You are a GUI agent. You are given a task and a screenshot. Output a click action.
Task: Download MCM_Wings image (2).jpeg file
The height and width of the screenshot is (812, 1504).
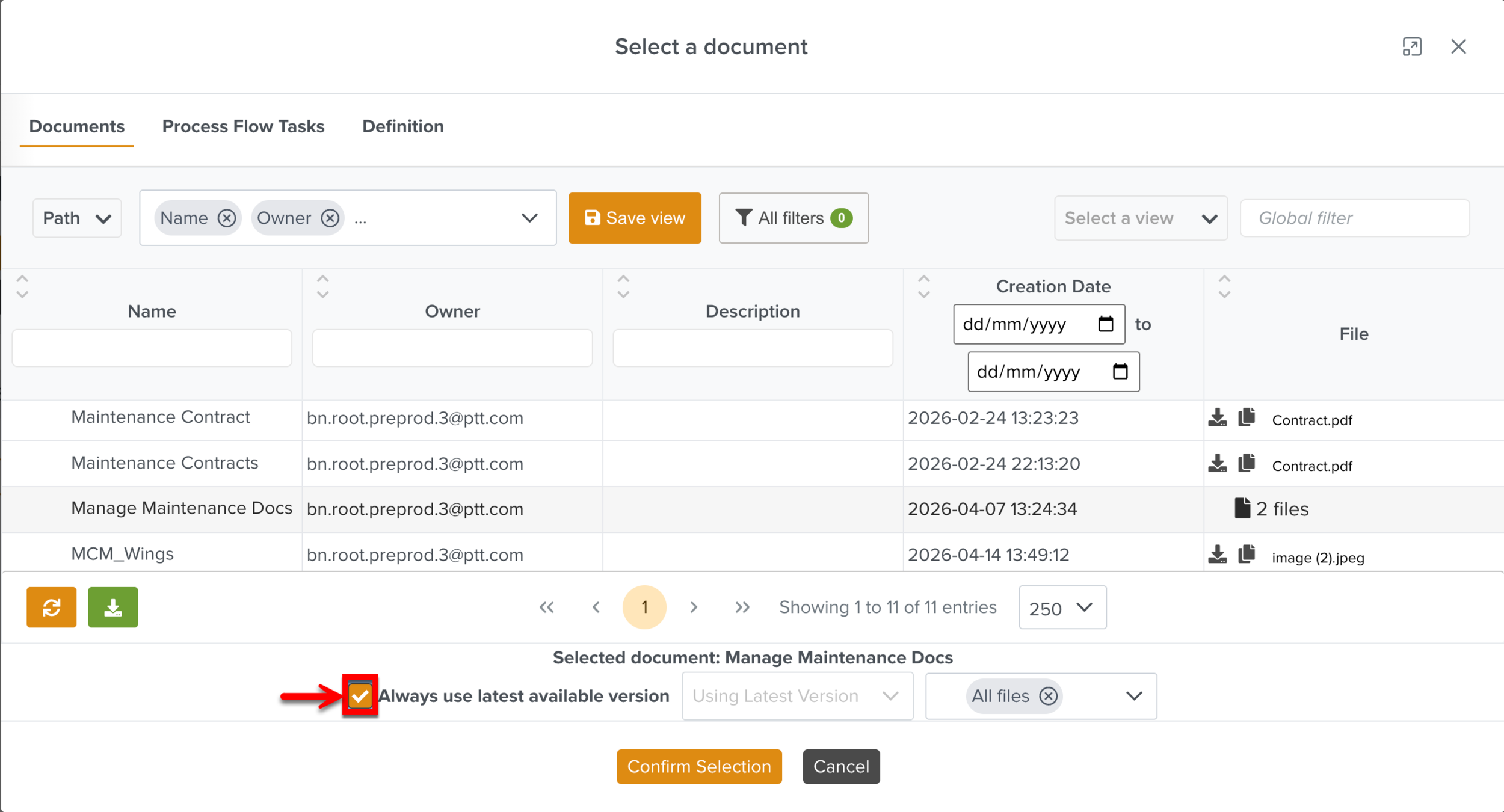(1217, 554)
